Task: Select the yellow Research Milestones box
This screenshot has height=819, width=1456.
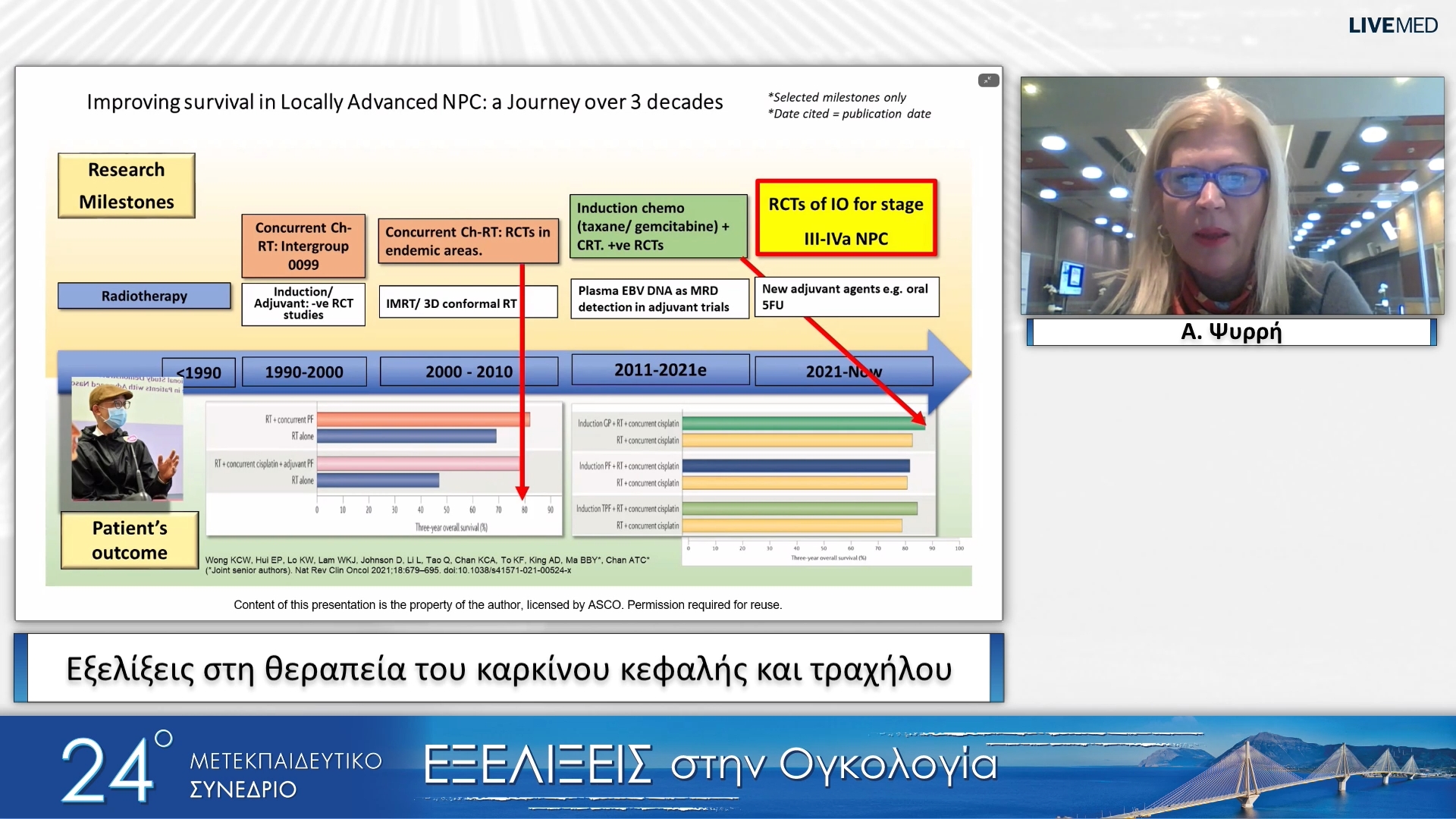Action: tap(126, 184)
